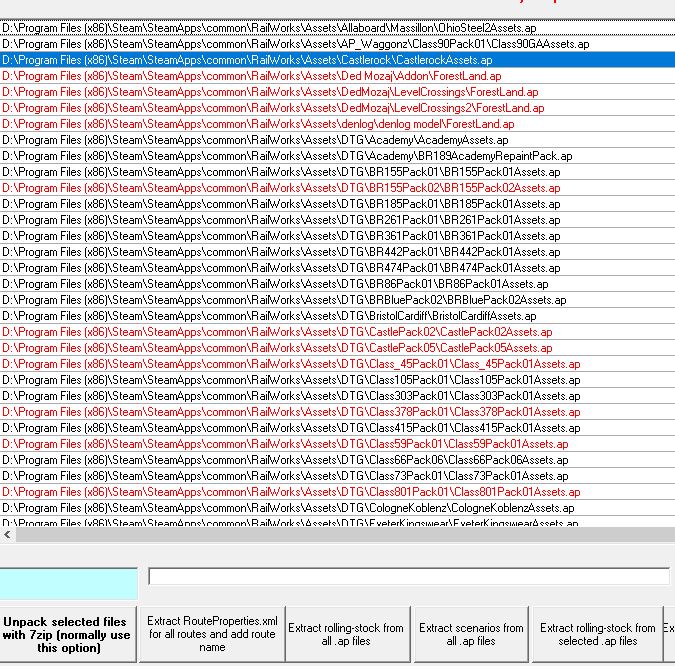Click Extract rolling-stock from selected .ap files
The width and height of the screenshot is (675, 666).
[598, 634]
